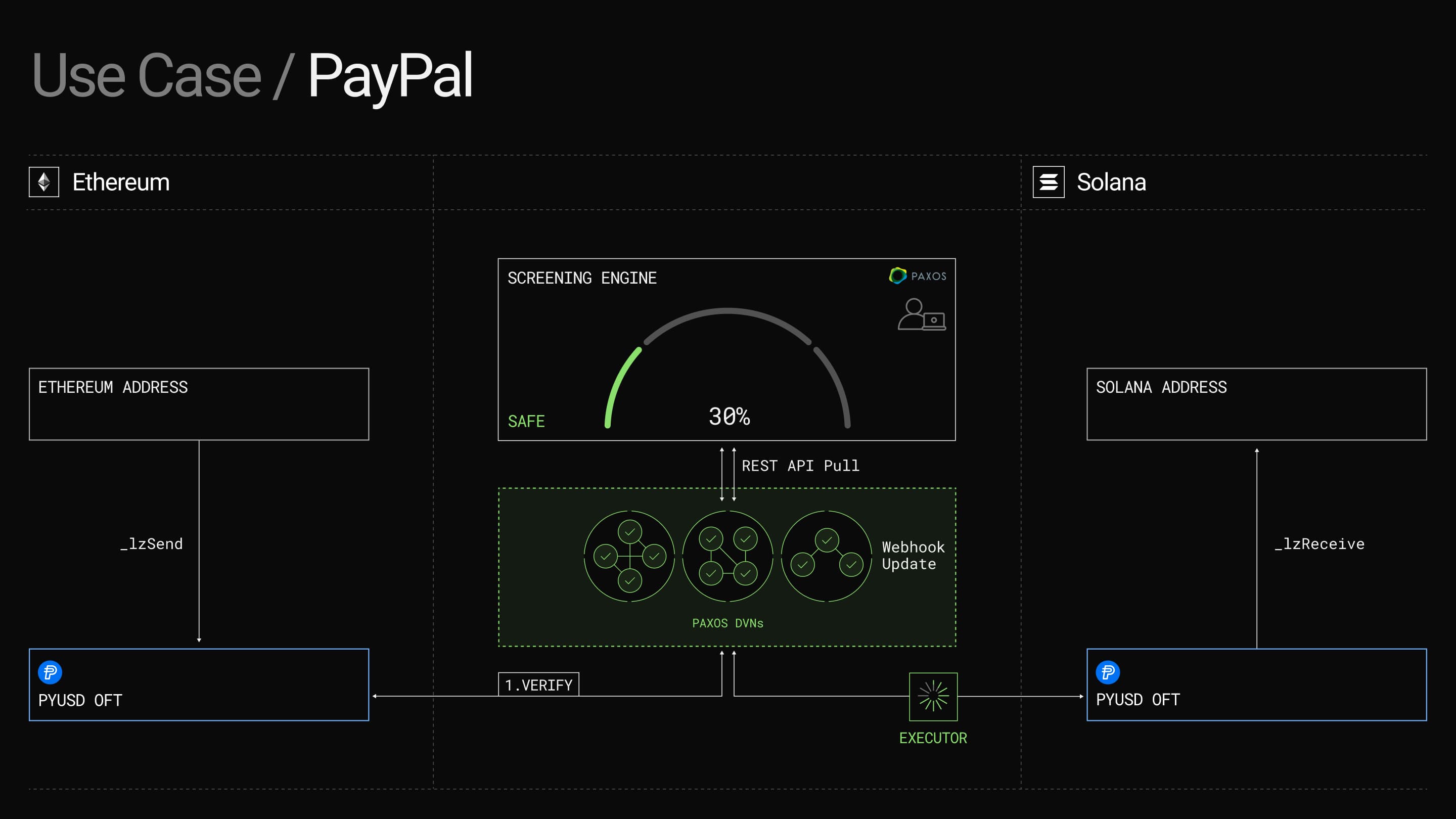Click the _lzSend arrow label
Viewport: 1456px width, 819px height.
coord(152,544)
